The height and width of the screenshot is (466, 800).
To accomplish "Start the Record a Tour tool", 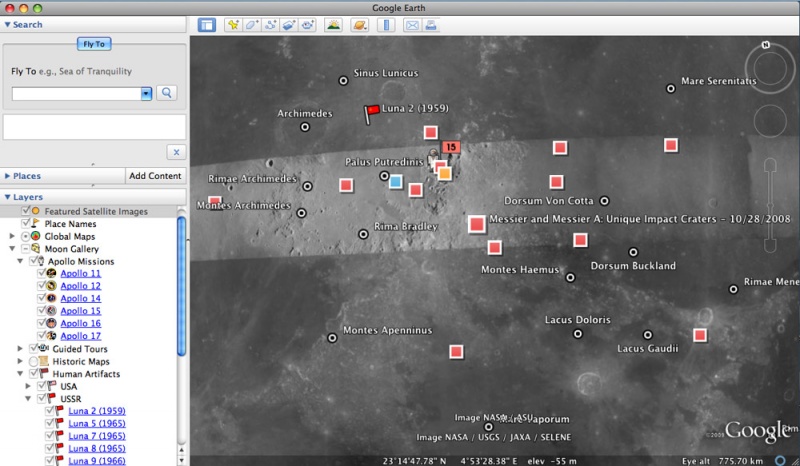I will pyautogui.click(x=307, y=25).
